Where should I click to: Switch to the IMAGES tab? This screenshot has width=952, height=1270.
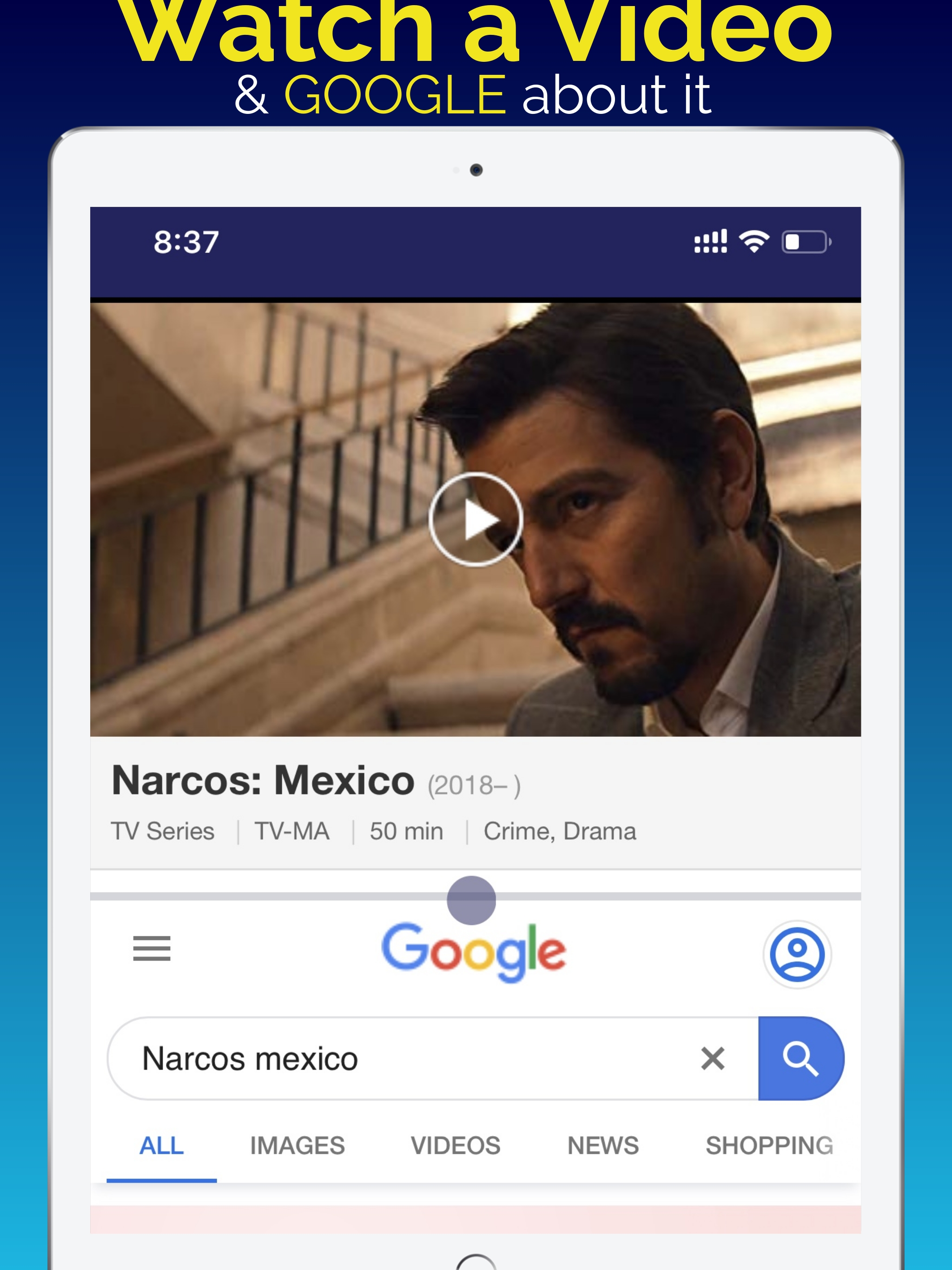click(297, 1145)
